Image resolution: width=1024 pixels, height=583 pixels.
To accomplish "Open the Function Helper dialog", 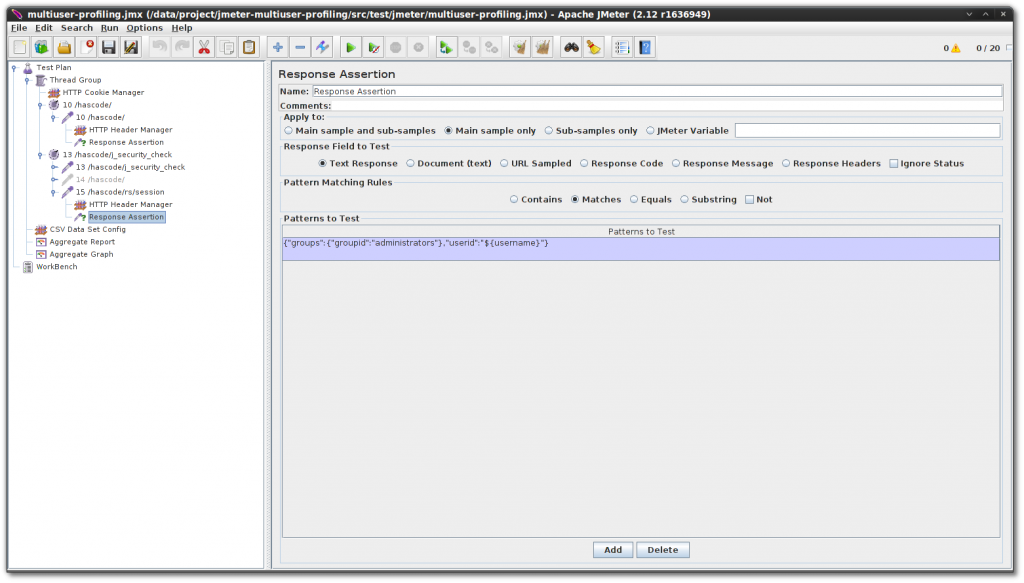I will (622, 46).
